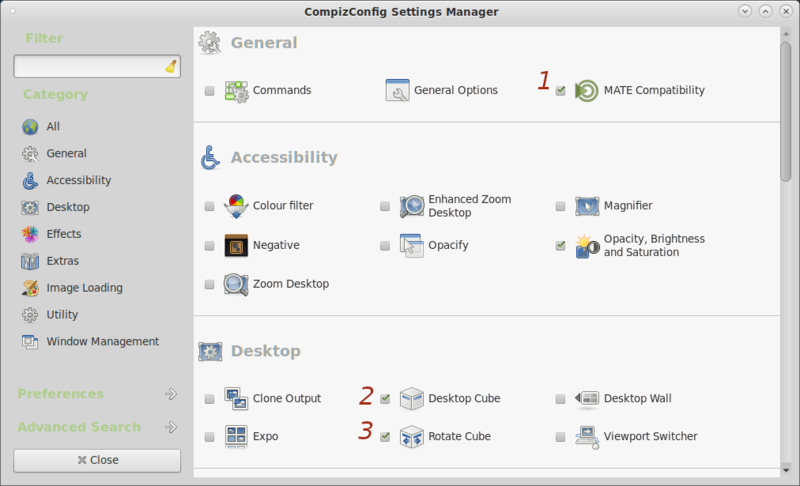800x486 pixels.
Task: Open the Expo plugin icon
Action: click(236, 437)
